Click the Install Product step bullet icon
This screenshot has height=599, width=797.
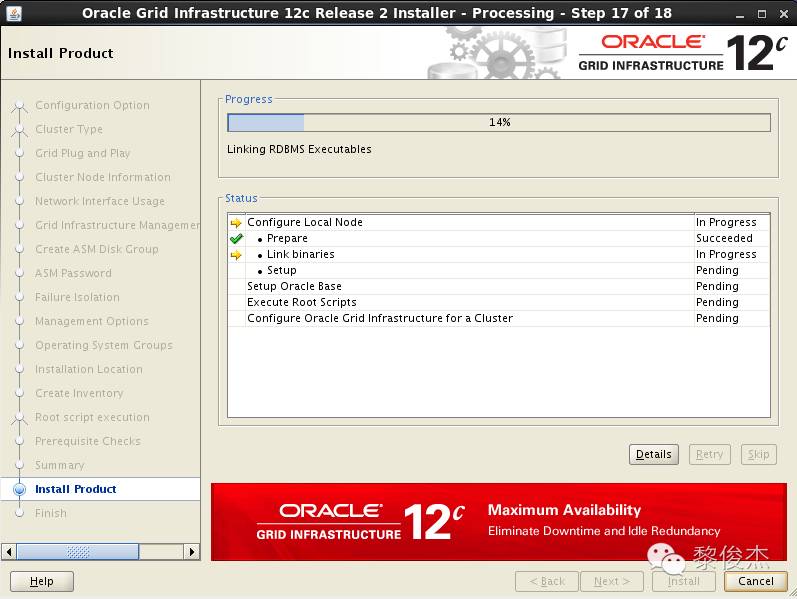coord(19,489)
